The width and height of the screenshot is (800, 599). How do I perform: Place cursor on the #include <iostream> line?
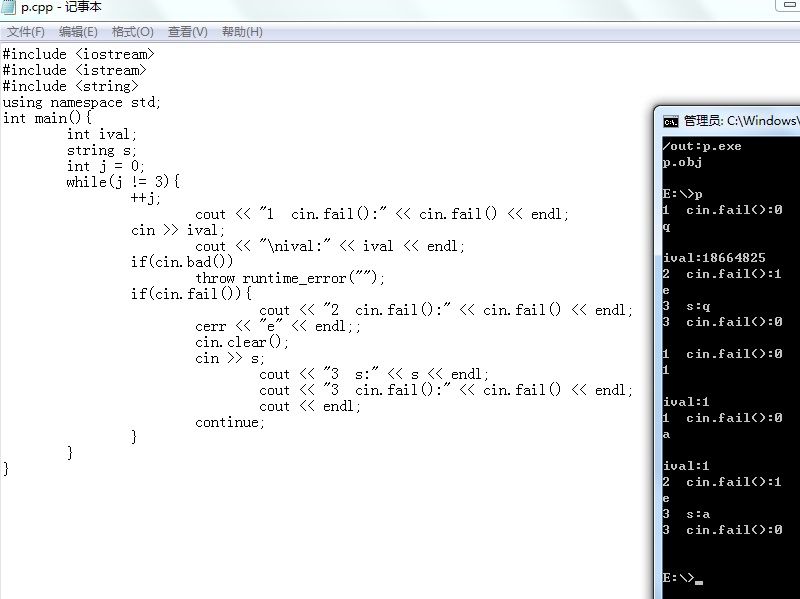click(78, 54)
